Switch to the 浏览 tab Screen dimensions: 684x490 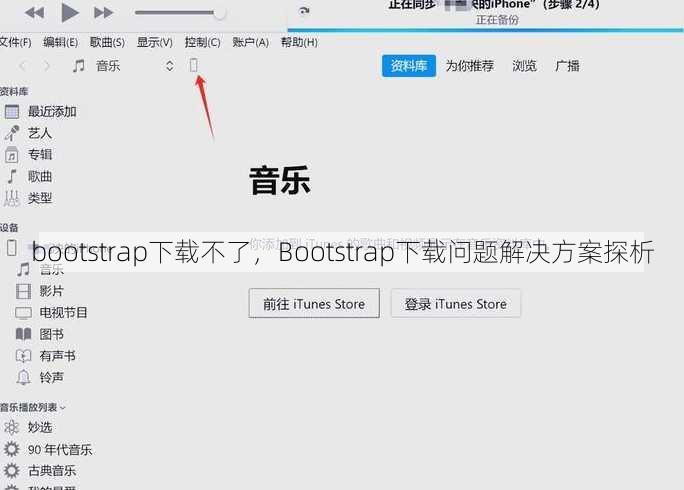[524, 66]
